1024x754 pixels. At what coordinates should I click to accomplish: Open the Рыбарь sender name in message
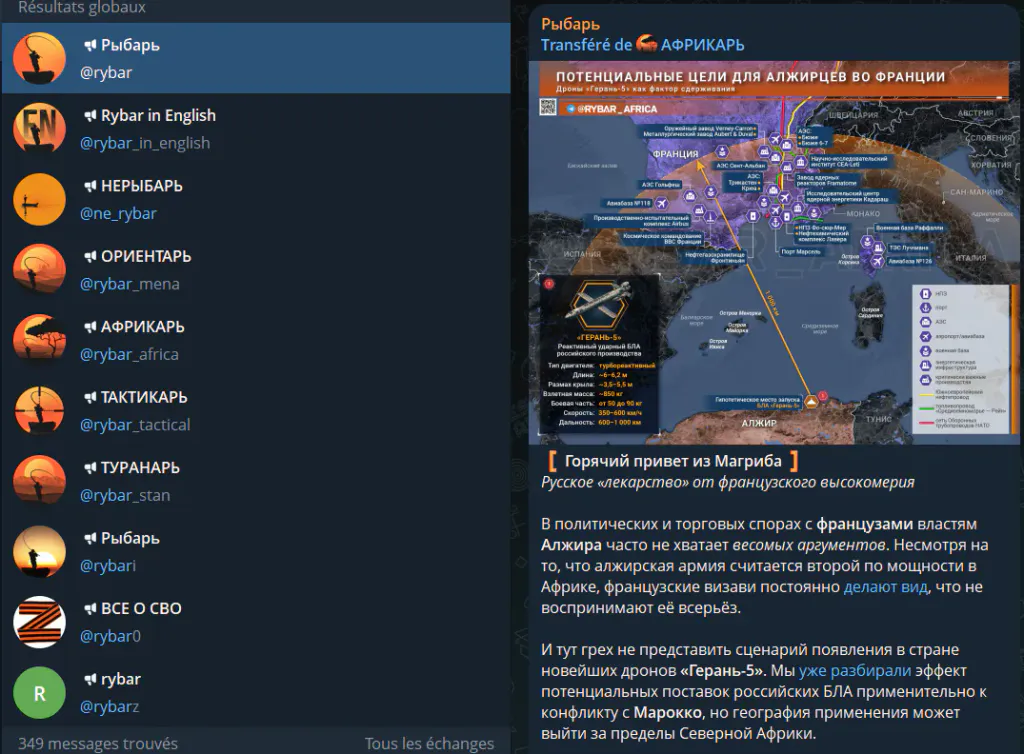(x=570, y=24)
